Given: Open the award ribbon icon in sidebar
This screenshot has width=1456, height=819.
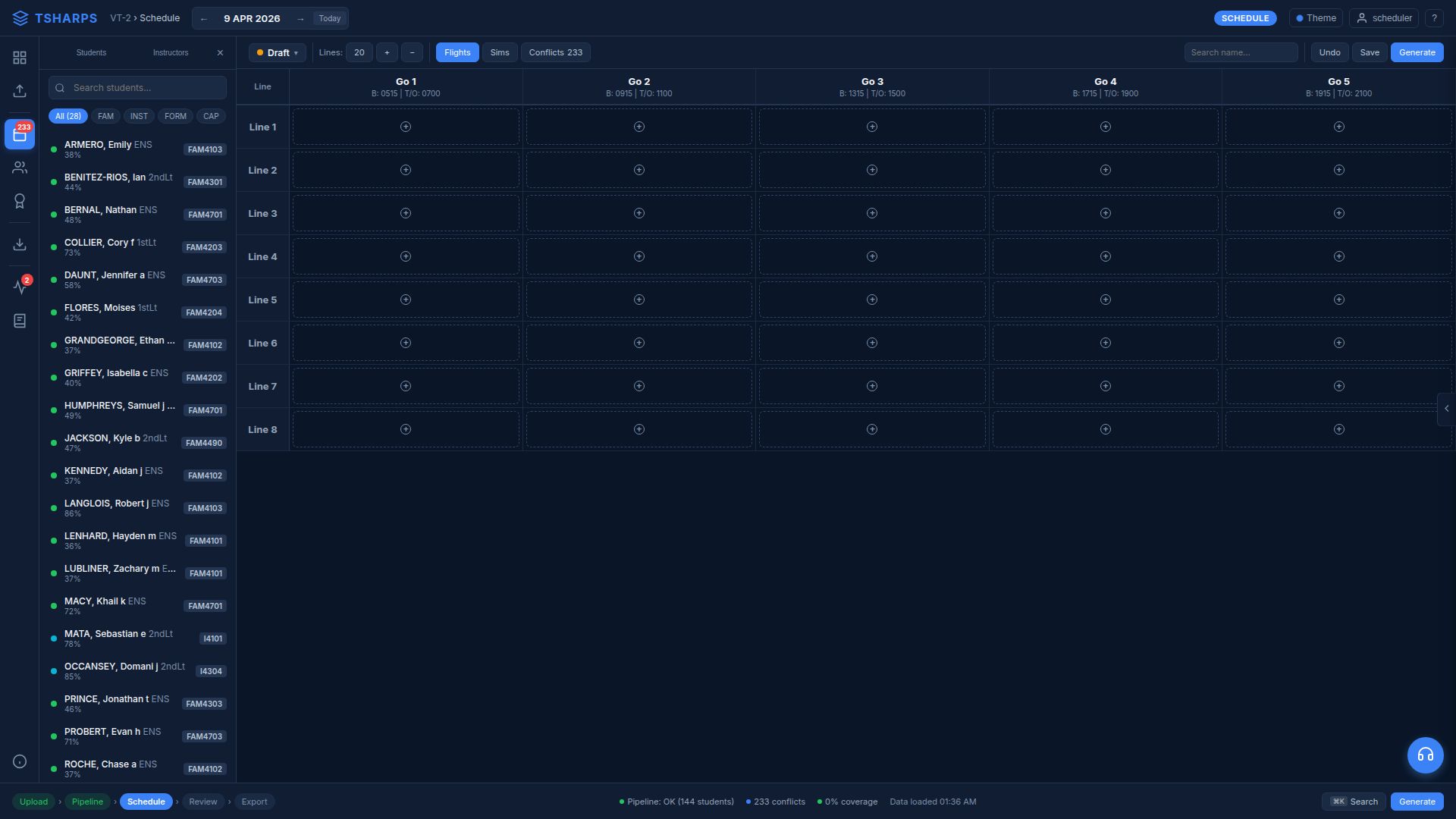Looking at the screenshot, I should (x=20, y=201).
